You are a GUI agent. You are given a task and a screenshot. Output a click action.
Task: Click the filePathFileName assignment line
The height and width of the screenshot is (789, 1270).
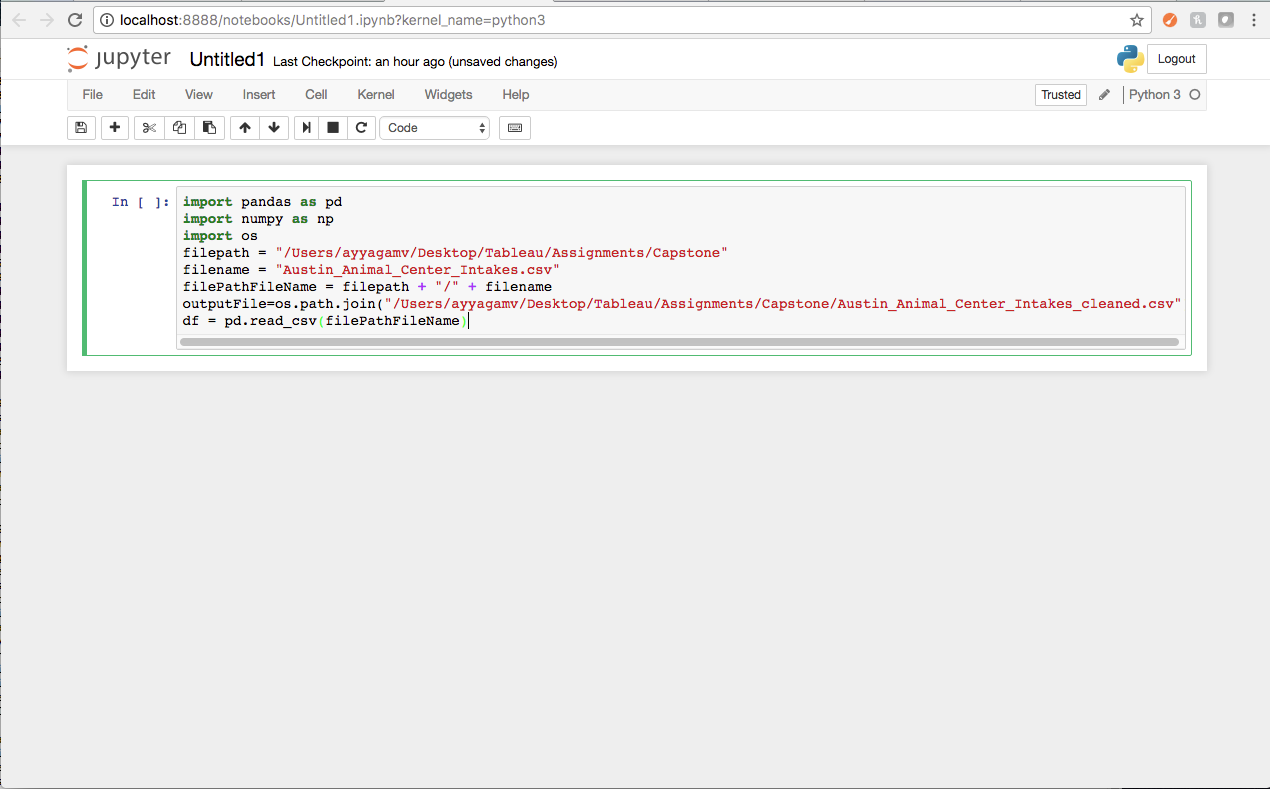coord(367,287)
